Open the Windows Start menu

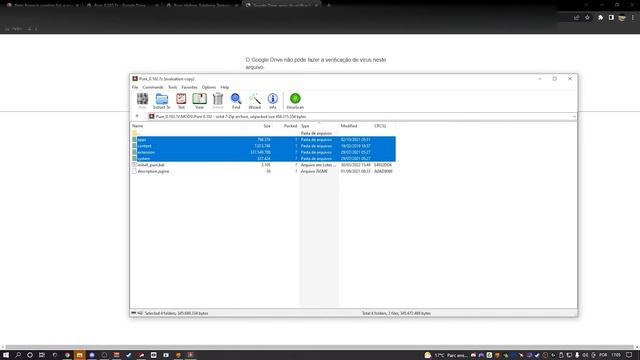click(6, 355)
